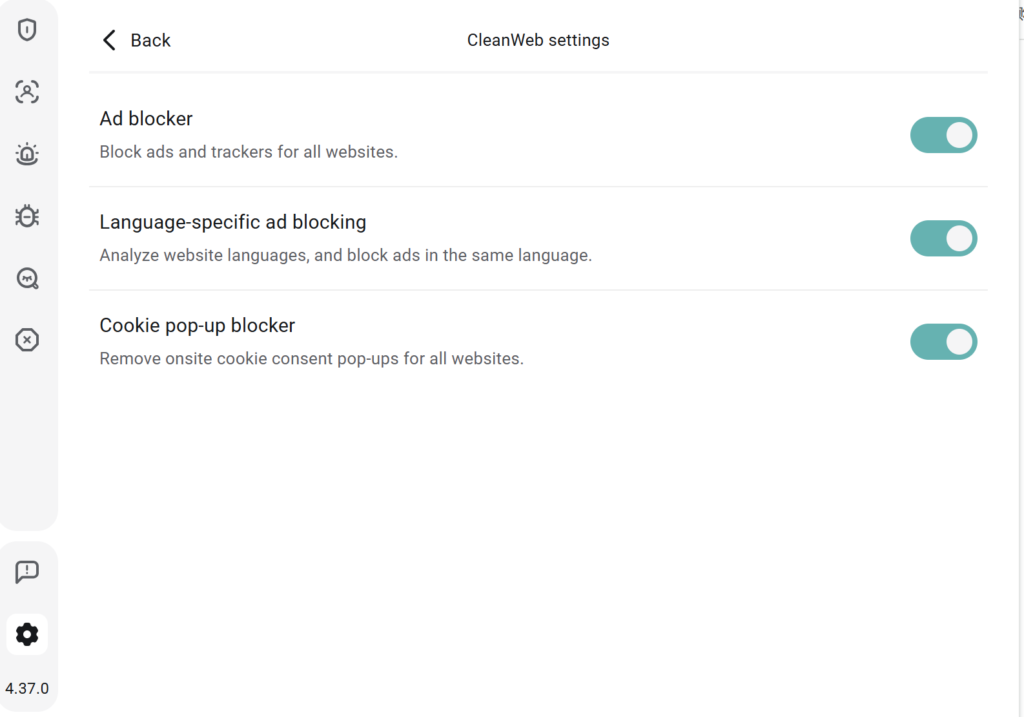Open the Alert notifications icon
This screenshot has width=1024, height=717.
point(28,154)
